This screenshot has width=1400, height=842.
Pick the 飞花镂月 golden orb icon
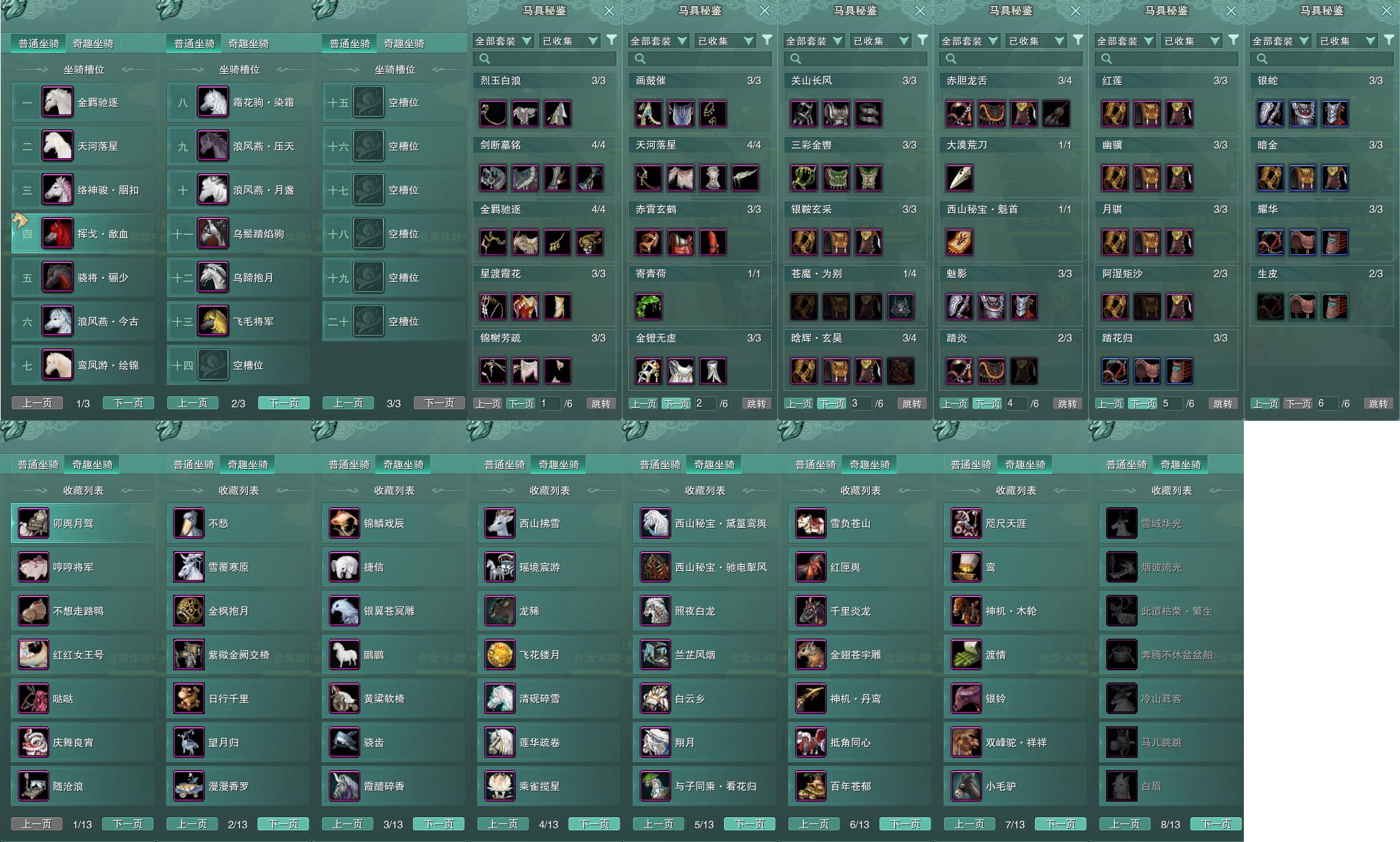pos(499,654)
